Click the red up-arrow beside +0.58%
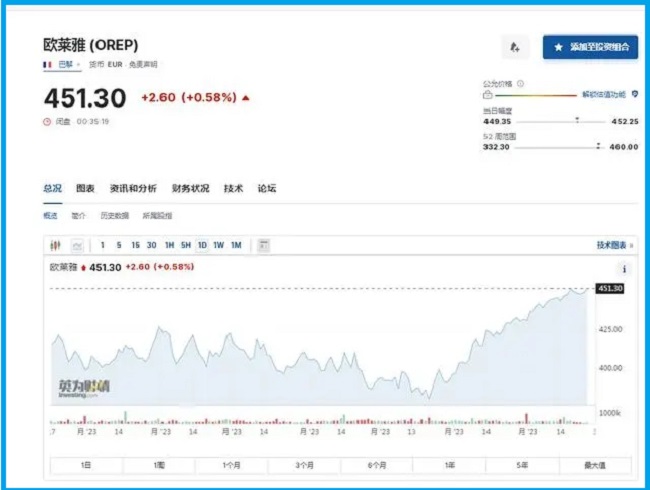The width and height of the screenshot is (650, 490). point(246,98)
